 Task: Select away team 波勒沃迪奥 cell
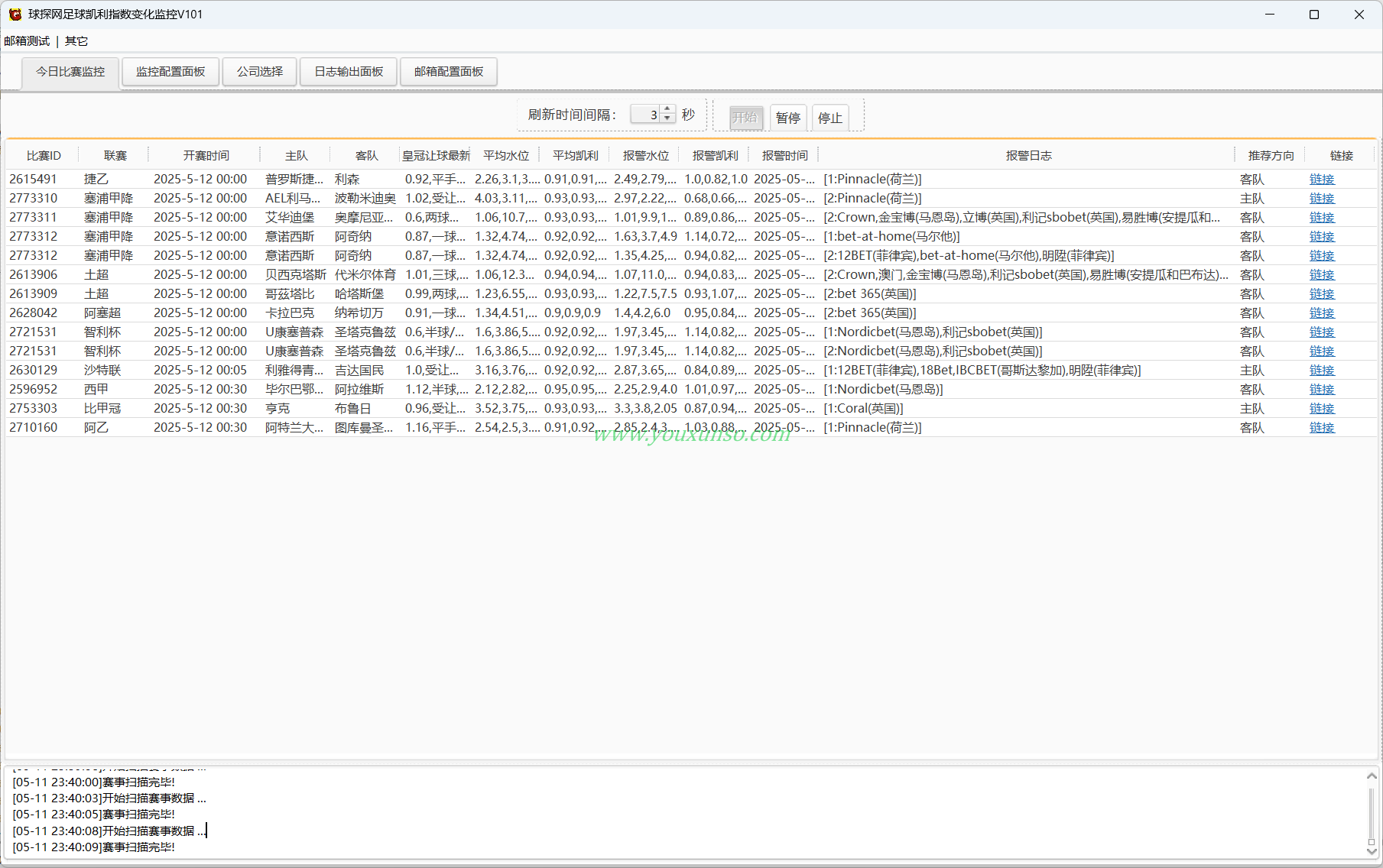[x=365, y=199]
